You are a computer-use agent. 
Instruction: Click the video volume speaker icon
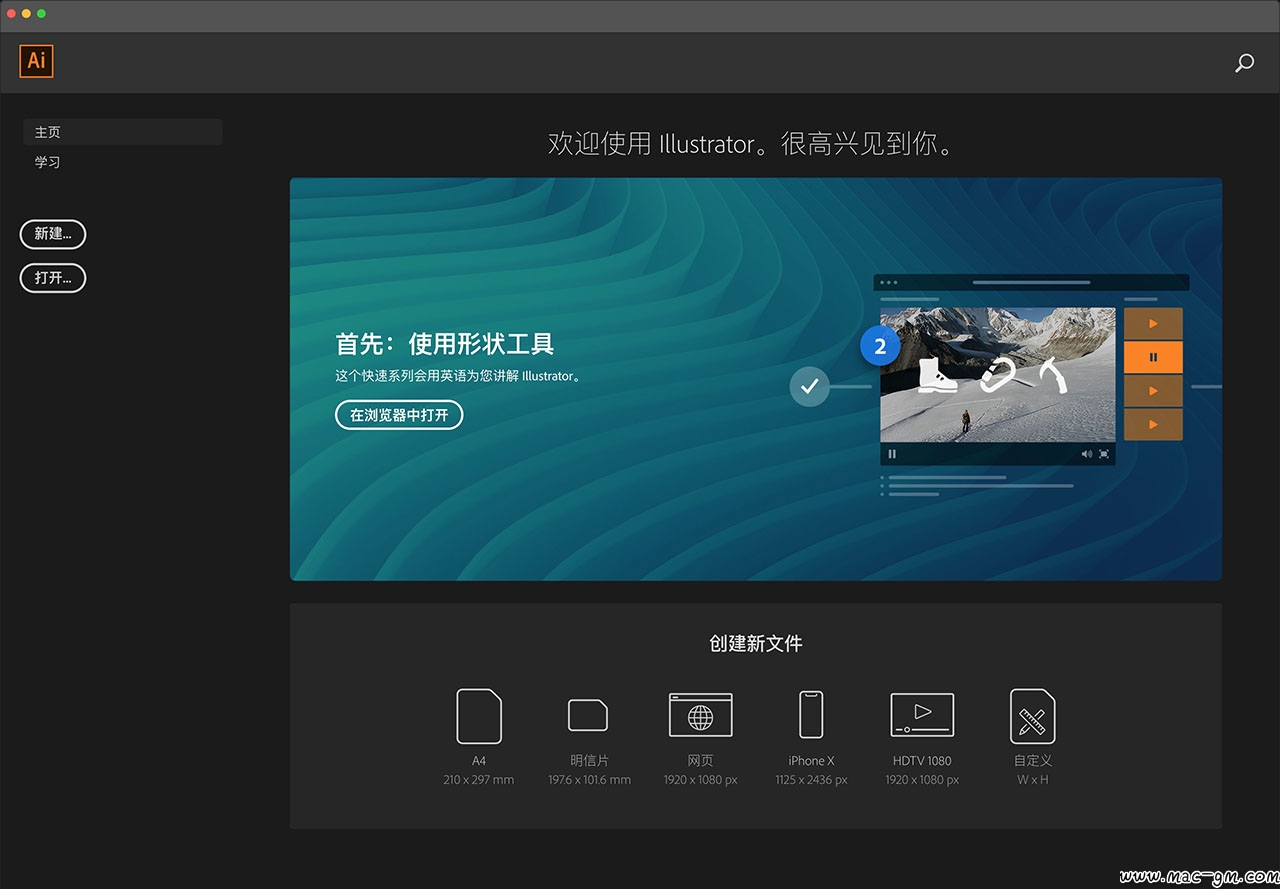pos(1087,454)
